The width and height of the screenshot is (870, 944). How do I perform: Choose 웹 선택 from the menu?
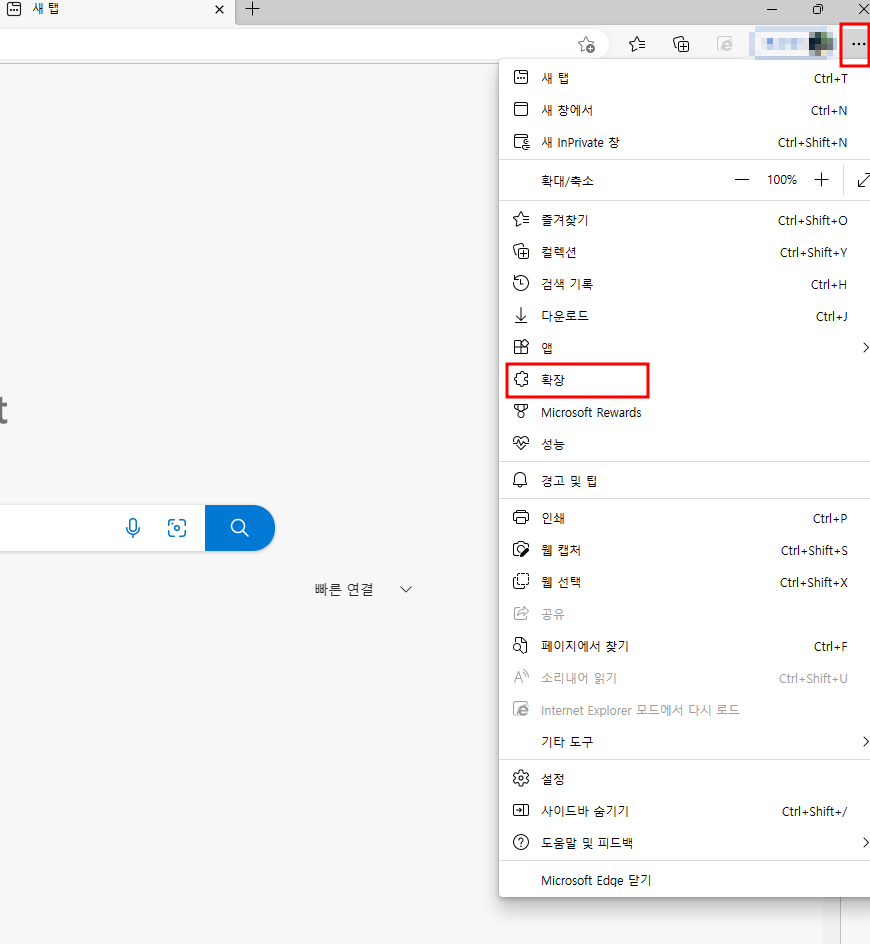tap(685, 582)
